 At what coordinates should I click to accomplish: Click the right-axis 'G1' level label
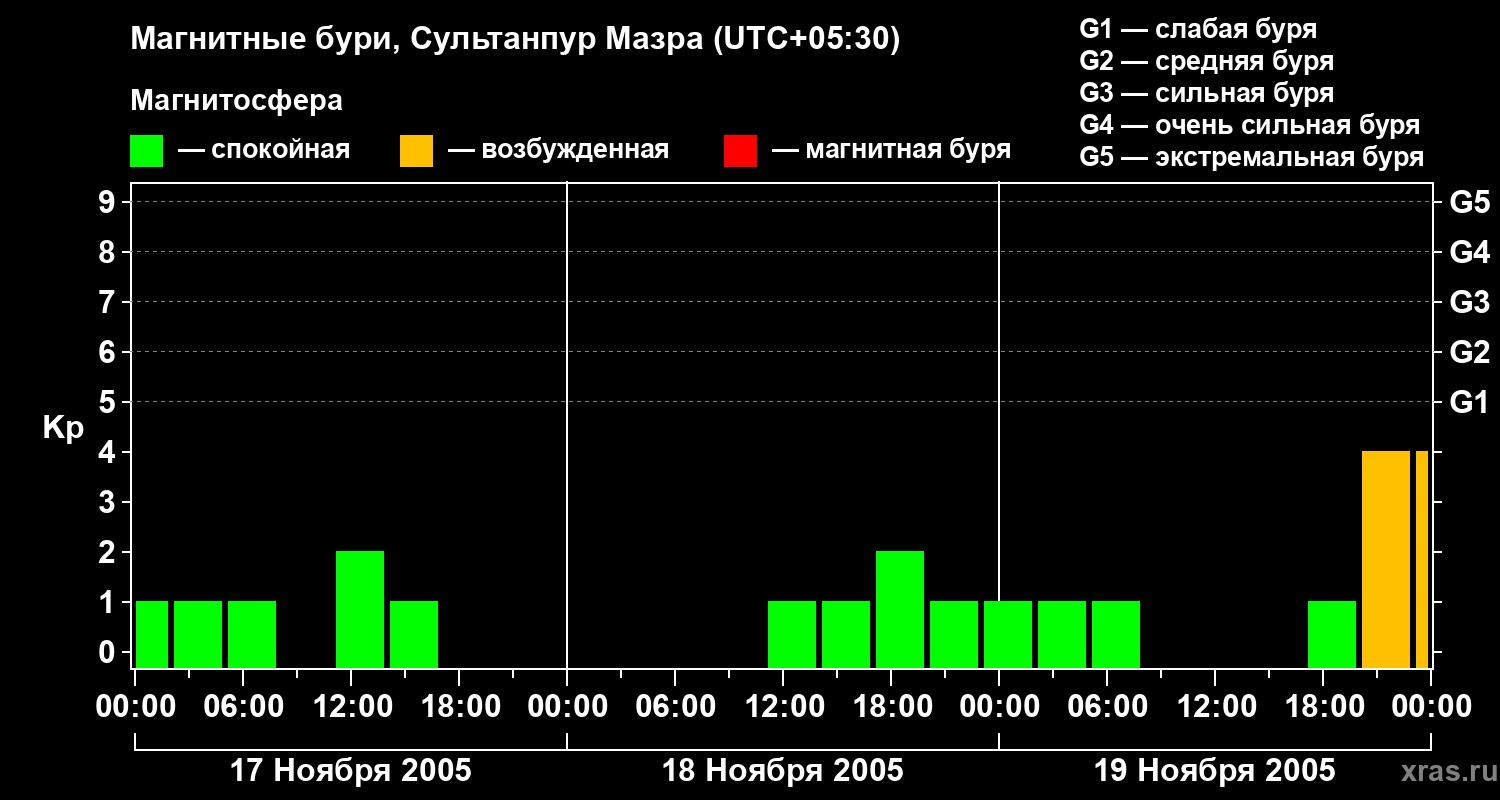pyautogui.click(x=1469, y=402)
